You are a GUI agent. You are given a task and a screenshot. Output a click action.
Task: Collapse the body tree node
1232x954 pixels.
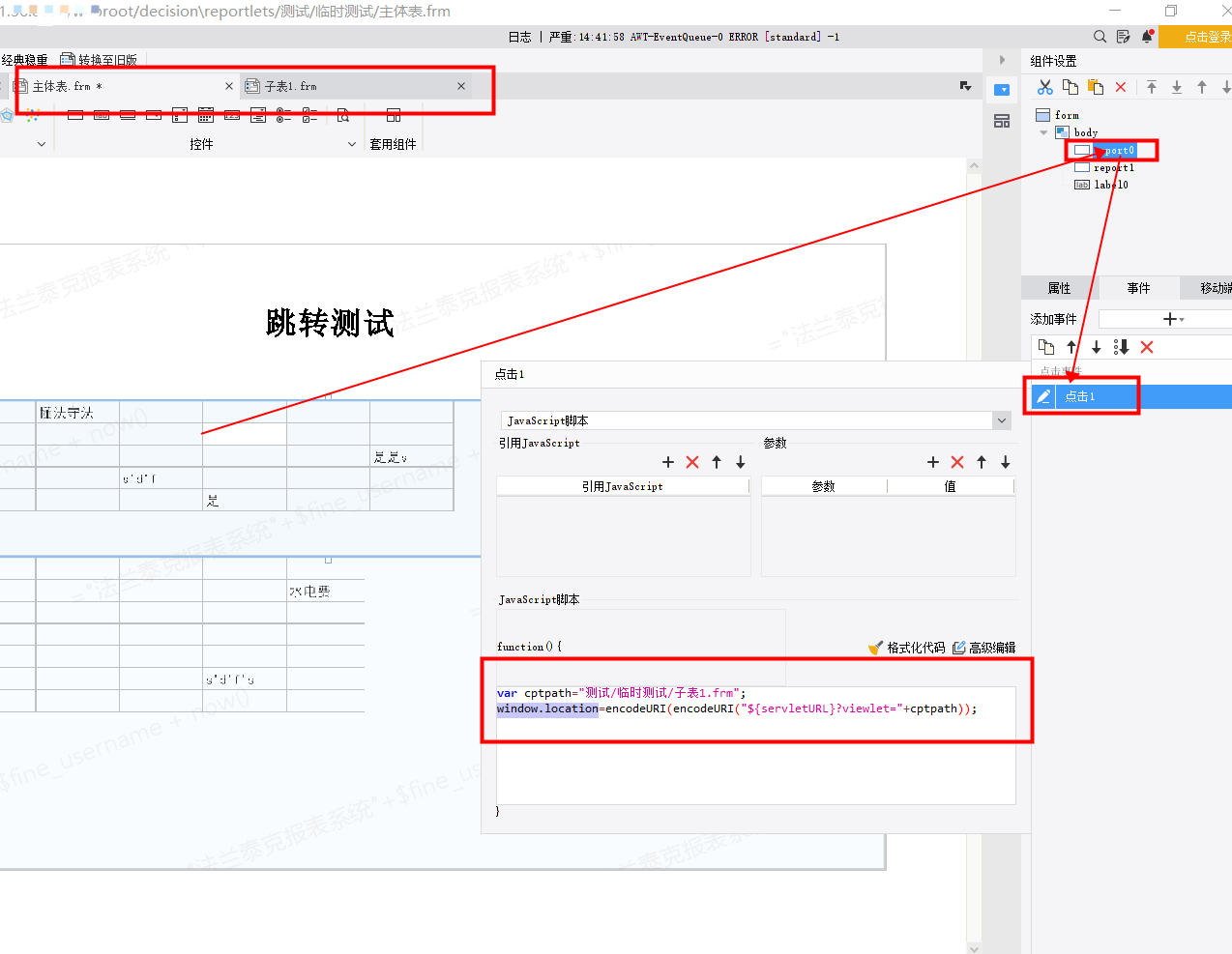click(1043, 132)
